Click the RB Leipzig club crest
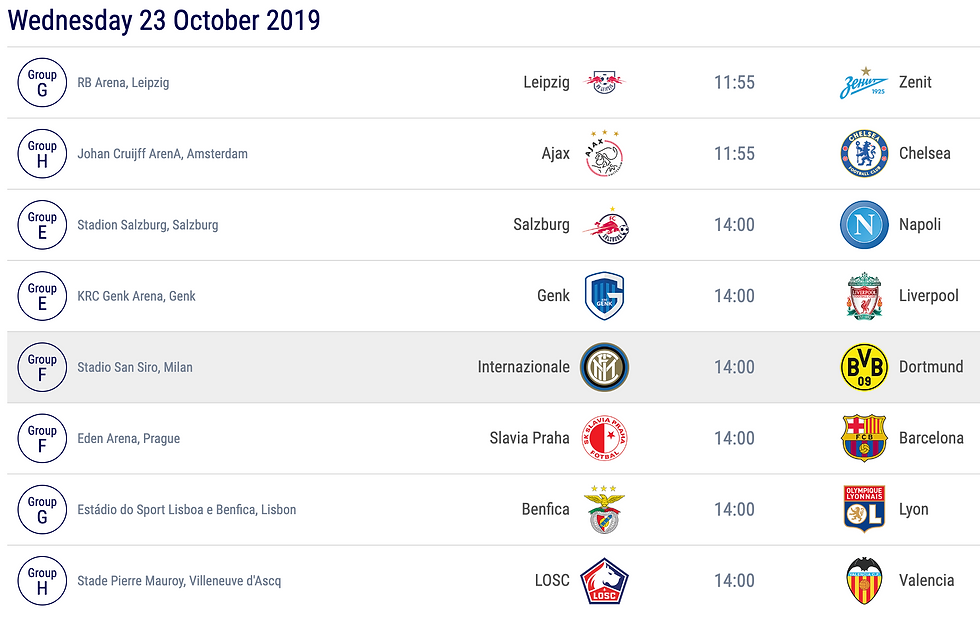 (604, 83)
